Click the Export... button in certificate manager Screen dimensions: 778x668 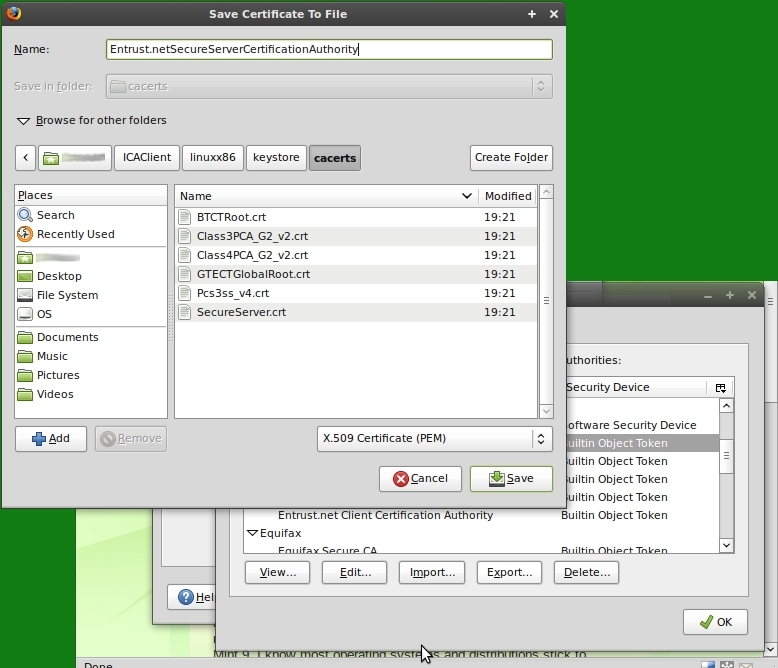pos(509,572)
